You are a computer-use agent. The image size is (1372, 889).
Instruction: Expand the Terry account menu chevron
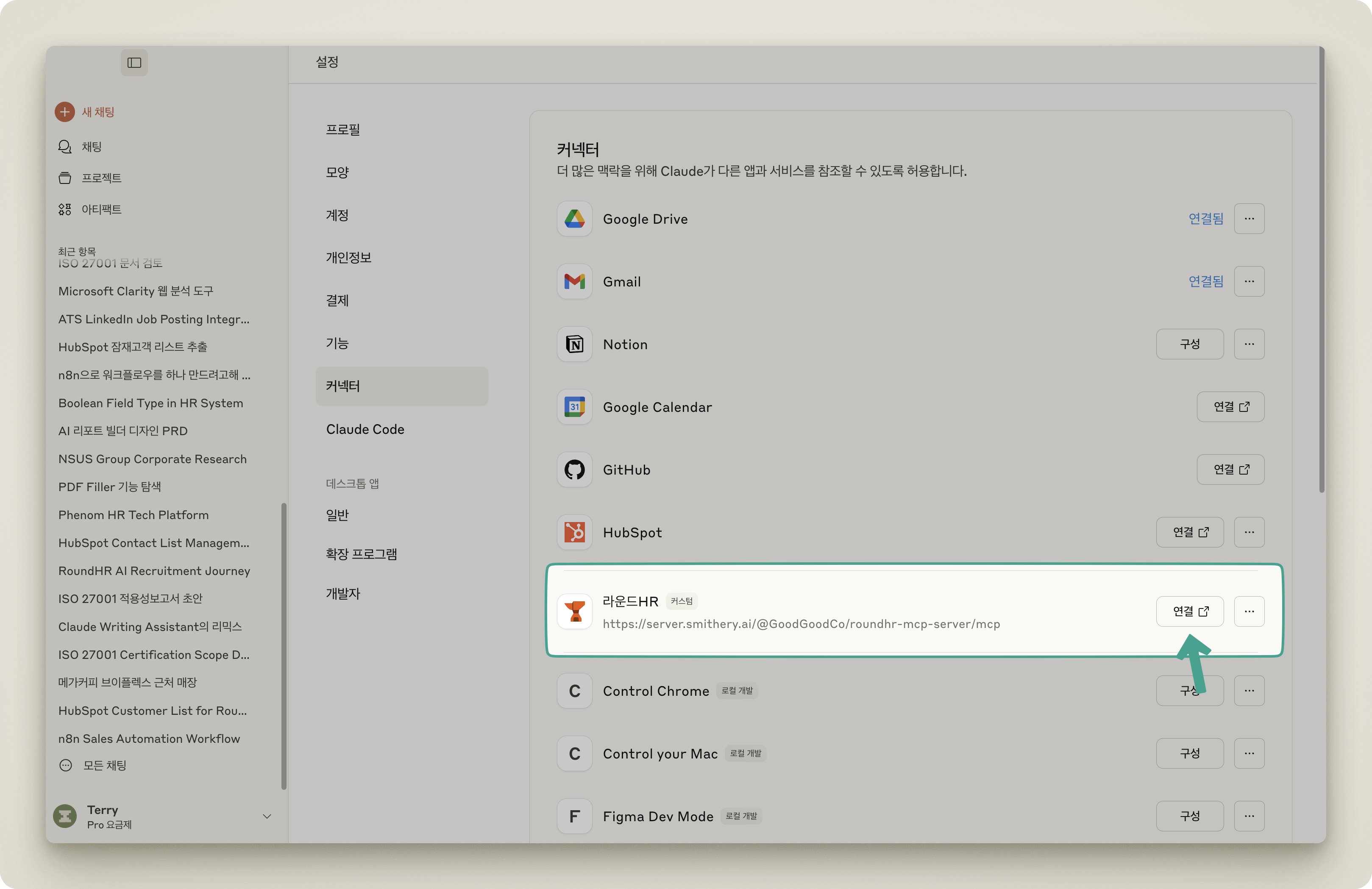pyautogui.click(x=267, y=817)
